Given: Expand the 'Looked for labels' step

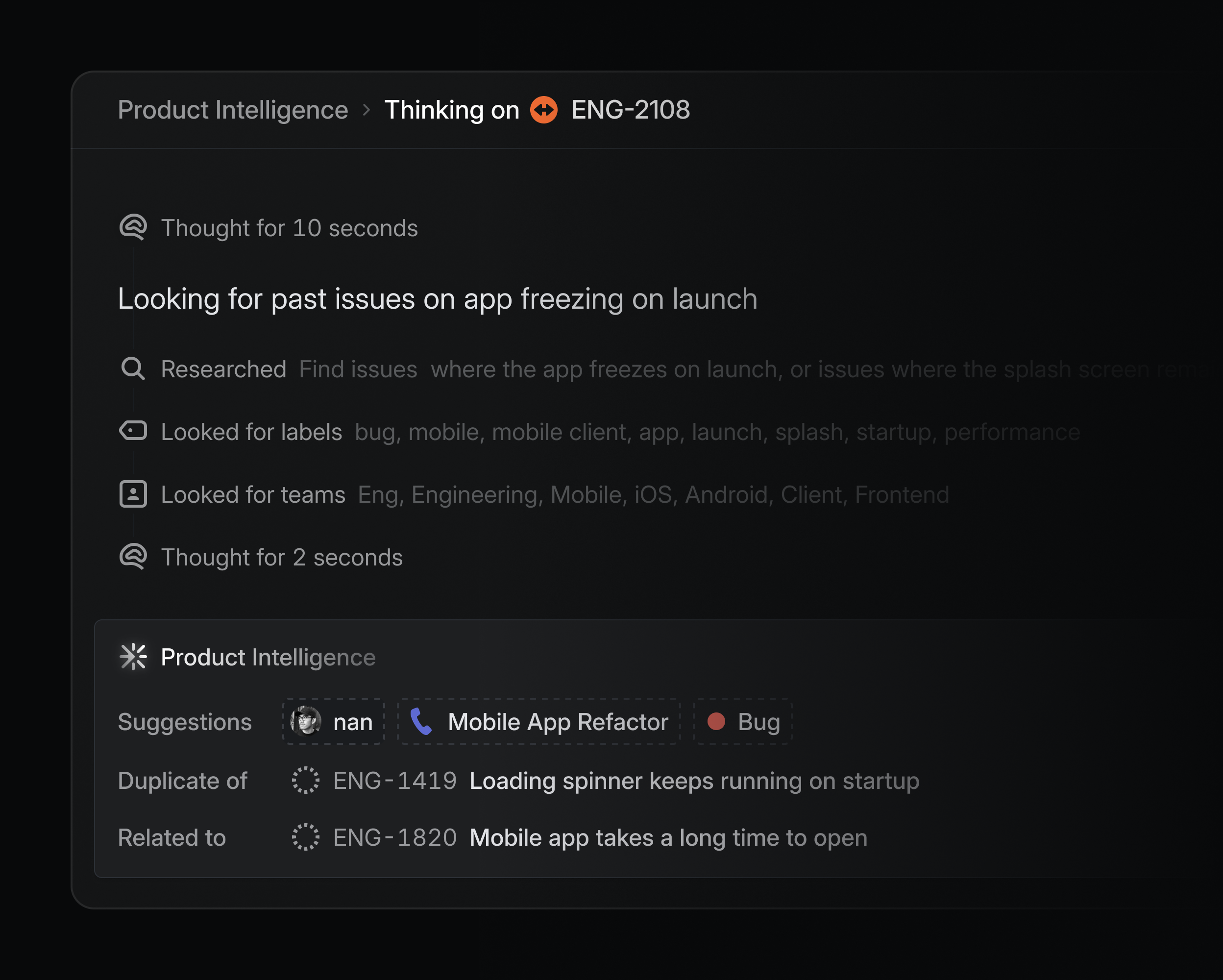Looking at the screenshot, I should tap(251, 432).
